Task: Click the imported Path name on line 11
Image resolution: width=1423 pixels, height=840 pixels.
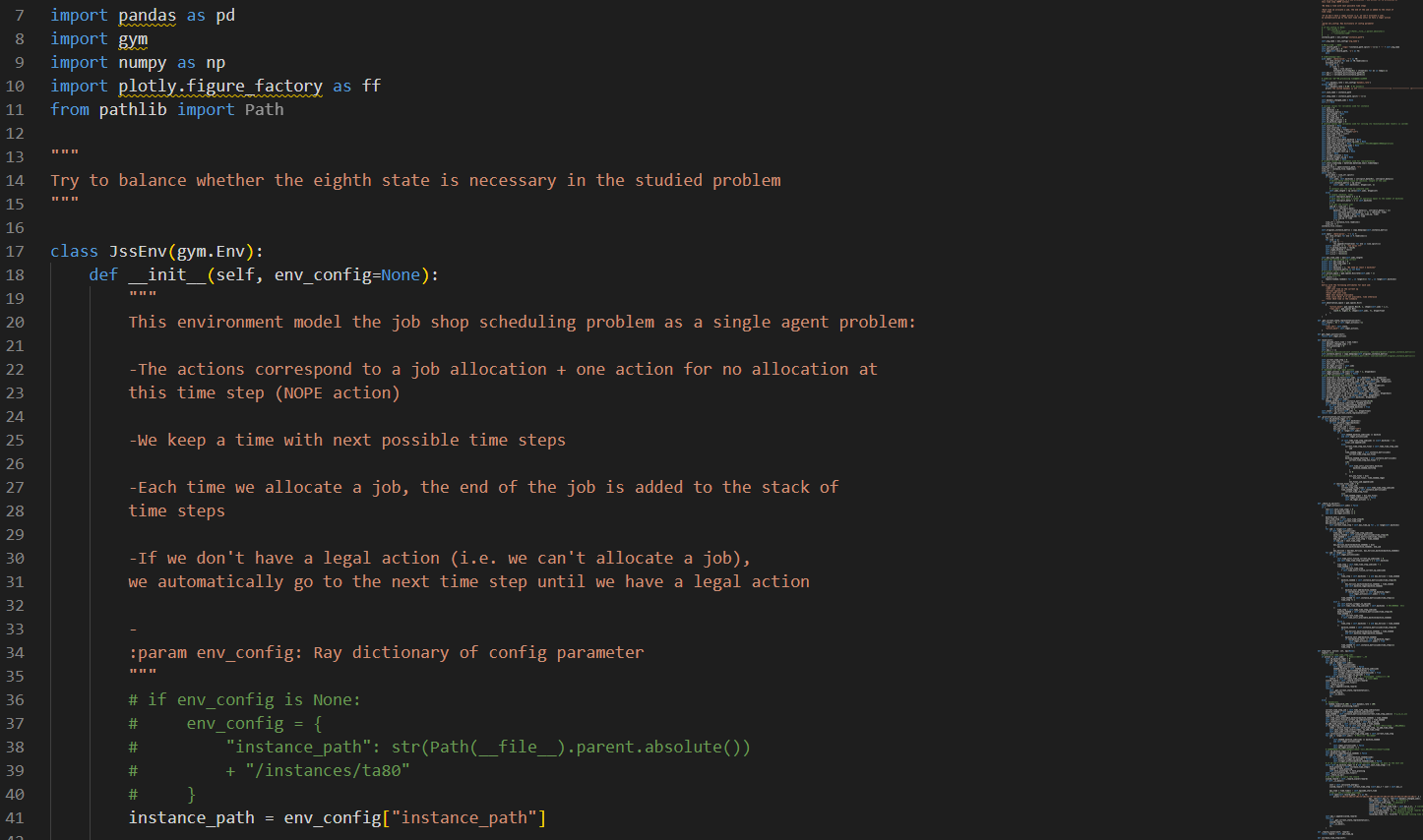Action: [x=264, y=110]
